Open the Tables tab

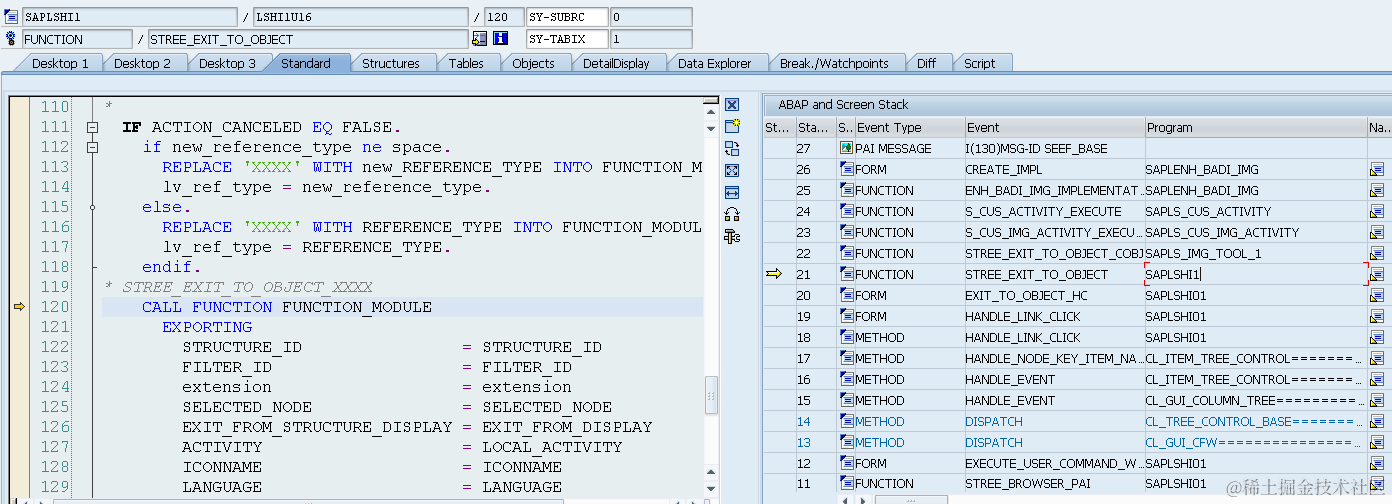(466, 63)
